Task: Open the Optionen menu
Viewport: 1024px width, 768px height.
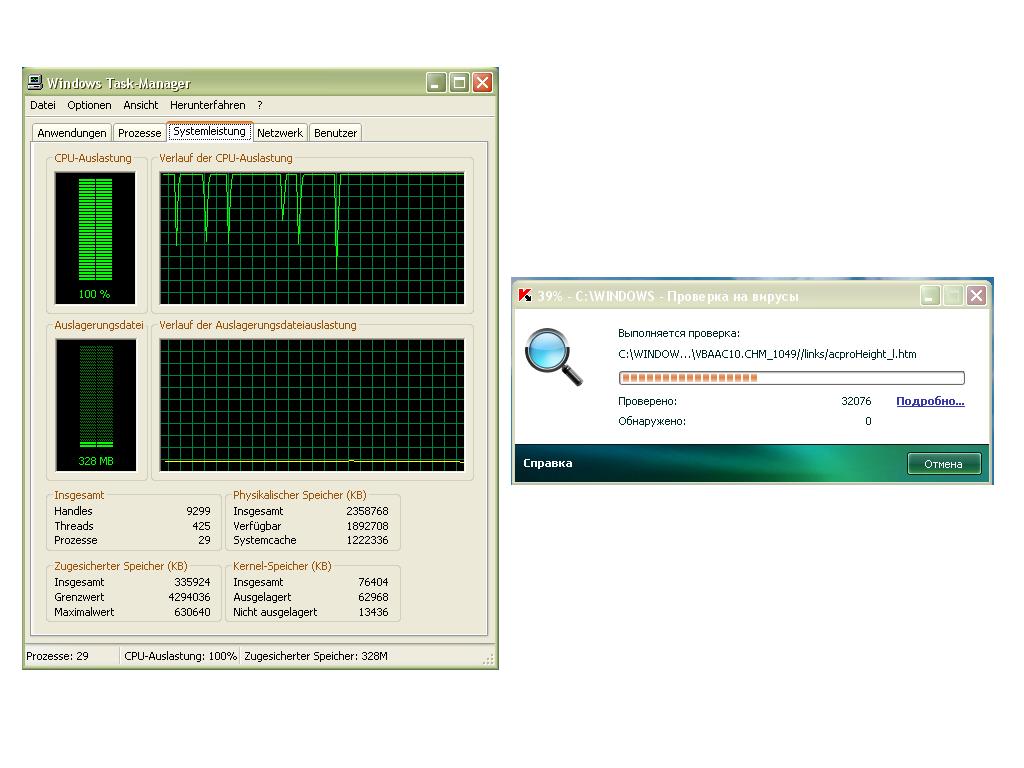Action: click(89, 105)
